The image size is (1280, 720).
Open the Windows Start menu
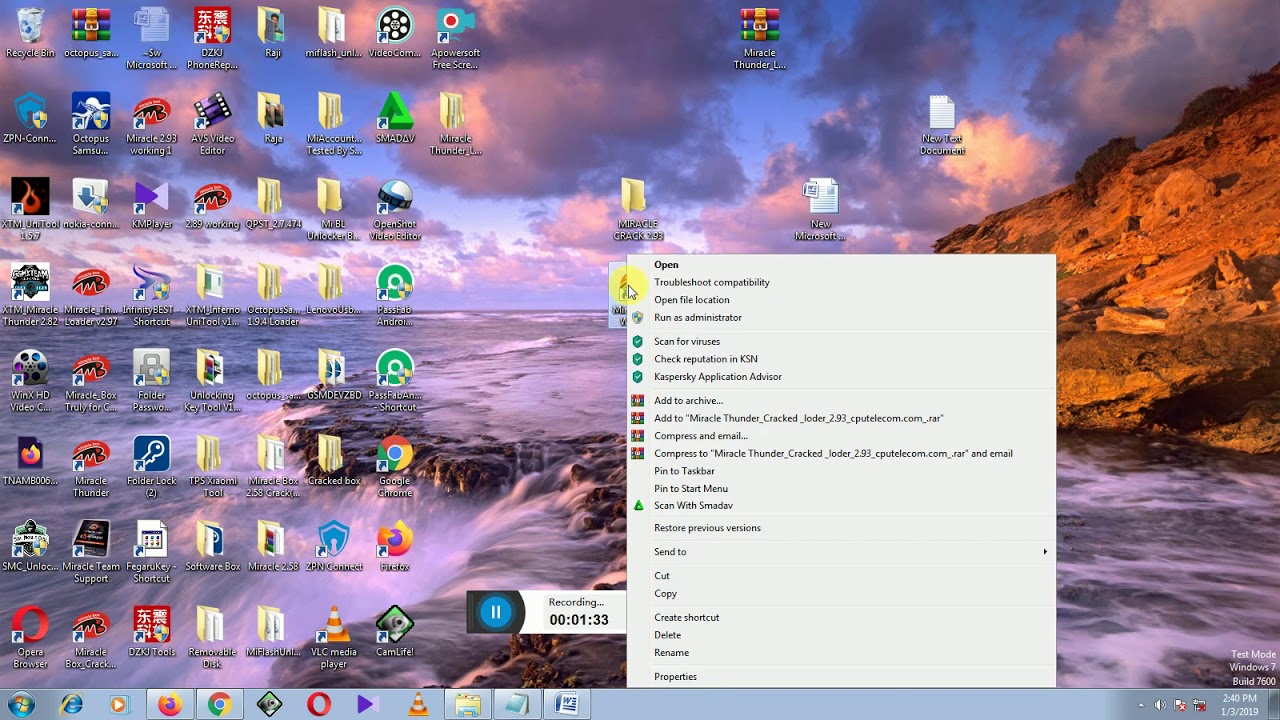20,704
